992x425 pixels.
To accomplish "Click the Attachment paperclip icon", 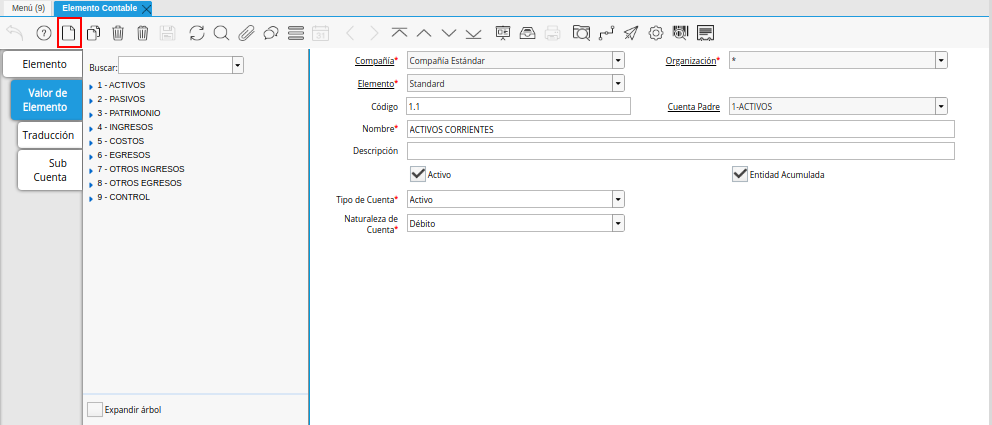I will pyautogui.click(x=246, y=33).
